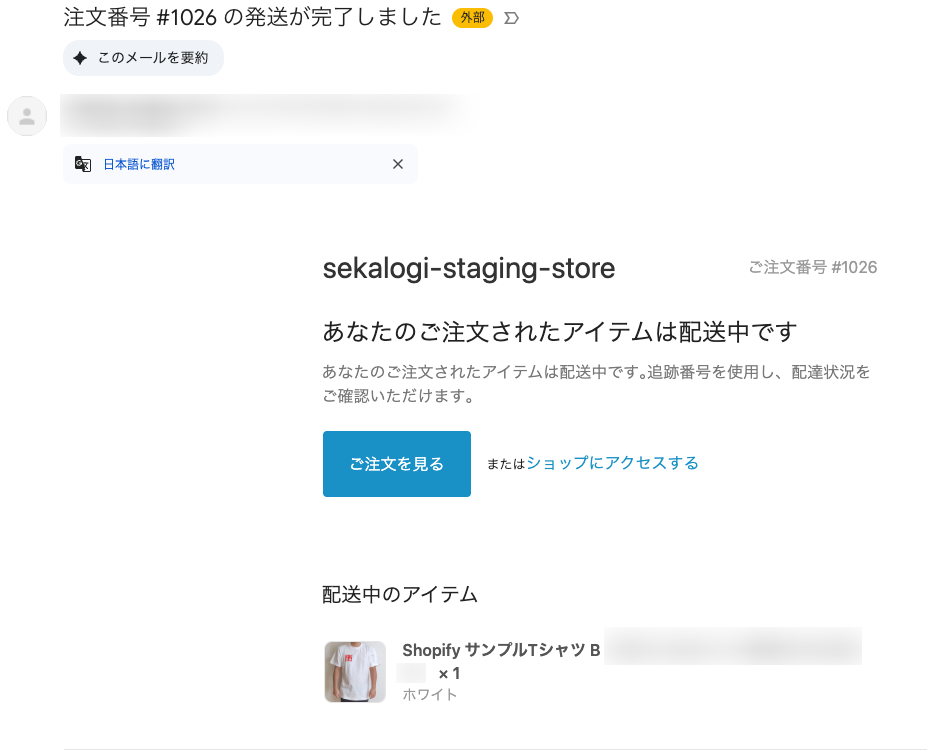The height and width of the screenshot is (752, 927).
Task: Click the summarize this email button
Action: coord(143,58)
